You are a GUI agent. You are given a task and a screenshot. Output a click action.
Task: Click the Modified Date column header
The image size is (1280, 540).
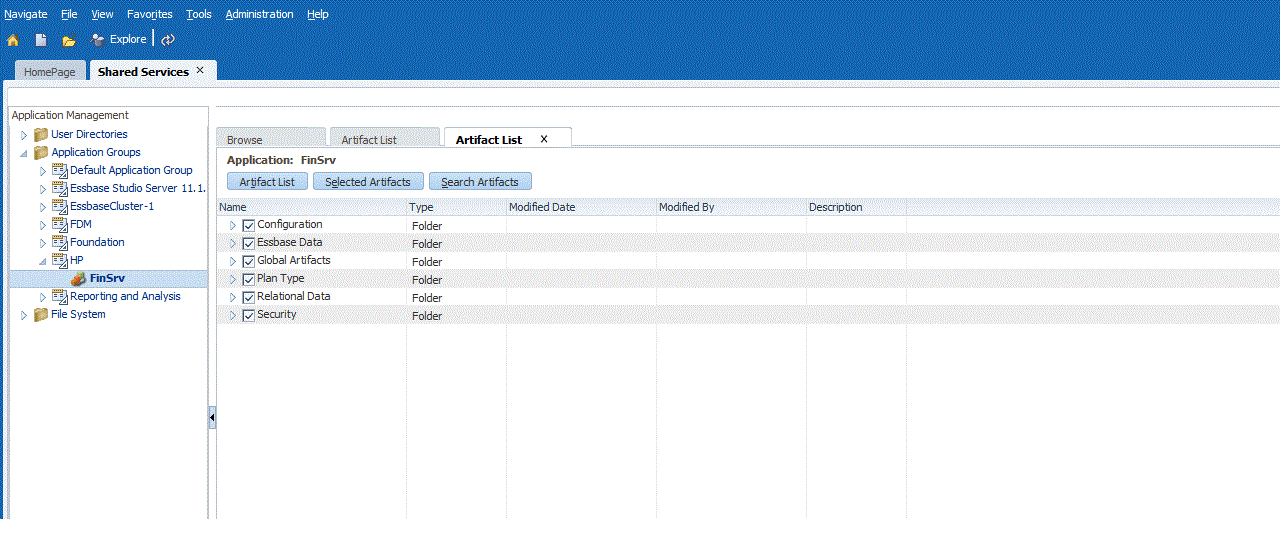tap(582, 207)
